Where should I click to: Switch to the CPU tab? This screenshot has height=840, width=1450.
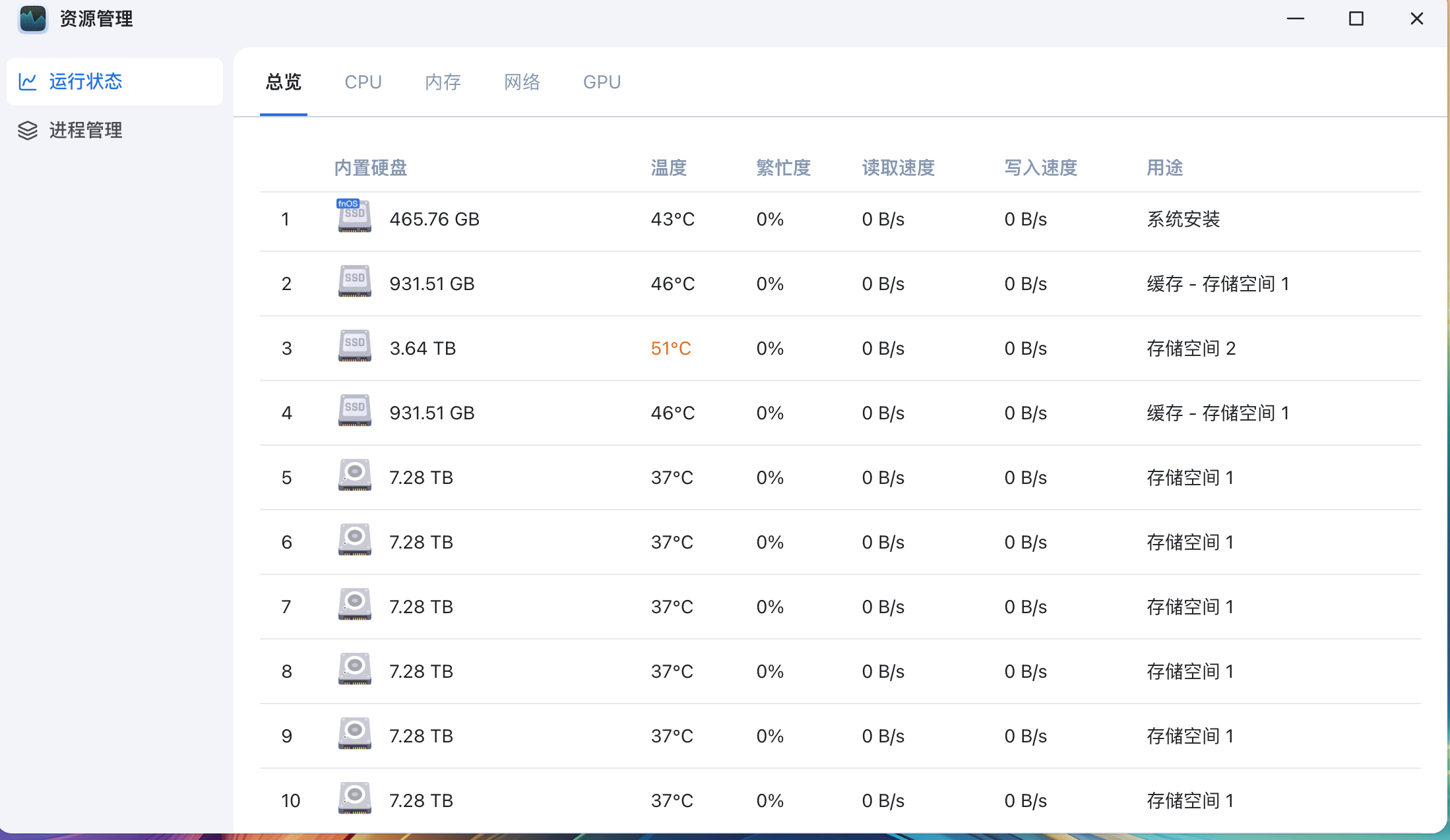point(363,82)
